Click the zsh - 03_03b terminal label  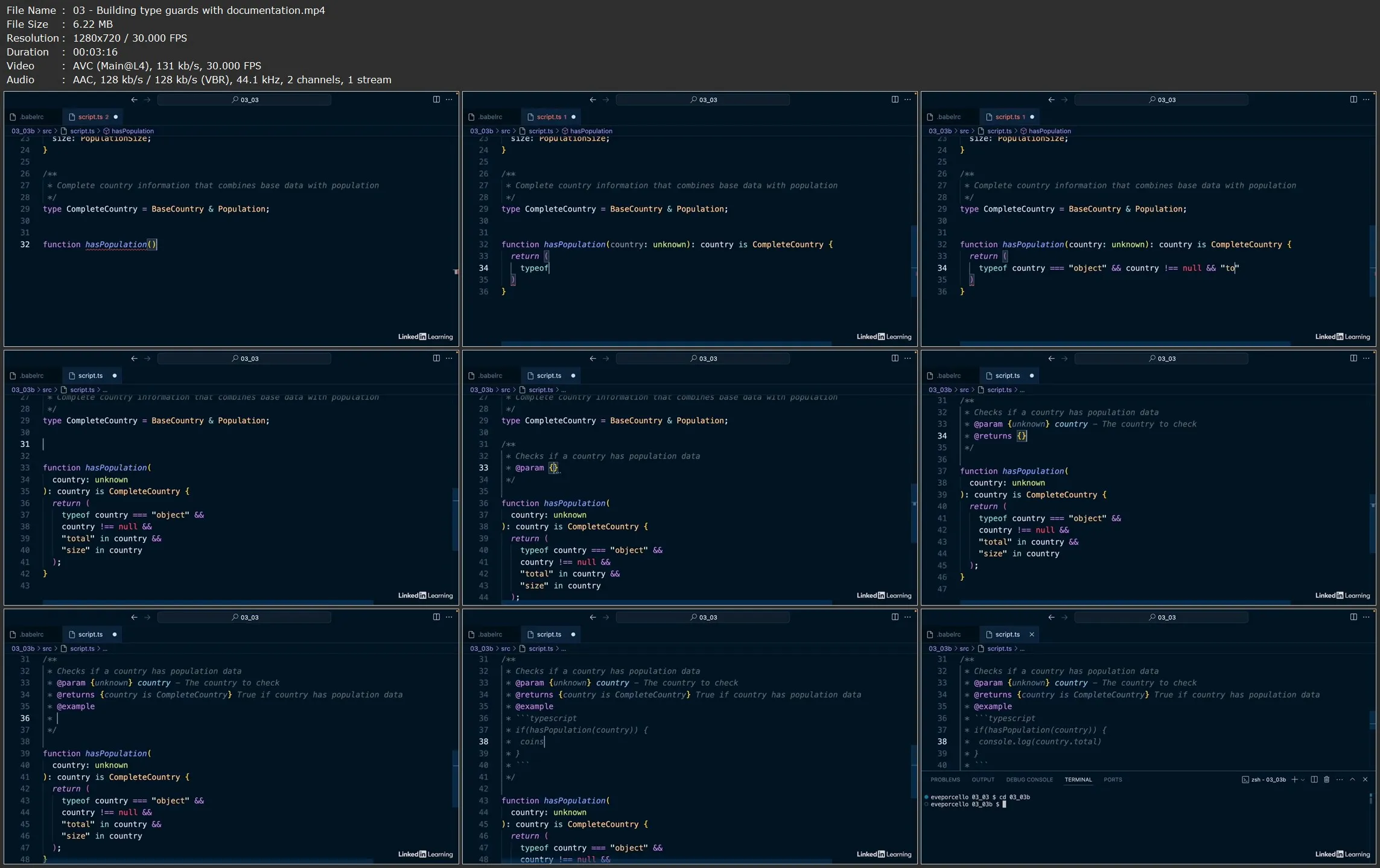pyautogui.click(x=1264, y=779)
